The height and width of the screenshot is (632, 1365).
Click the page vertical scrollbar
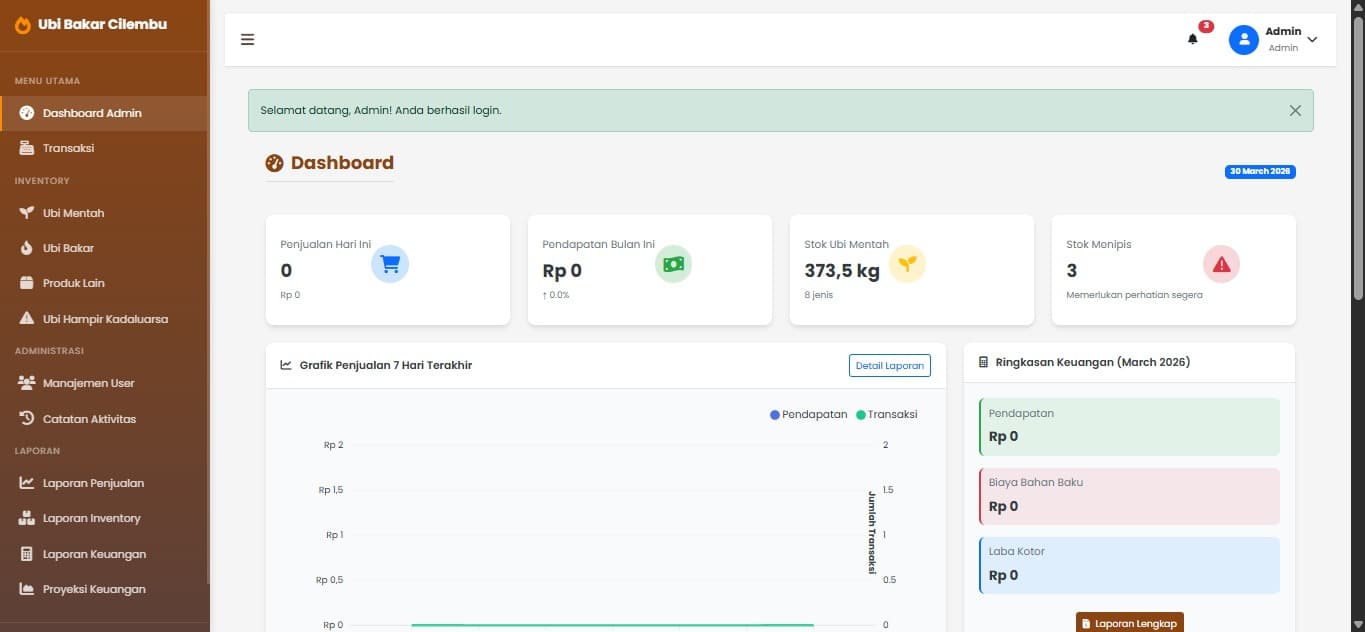click(1357, 150)
